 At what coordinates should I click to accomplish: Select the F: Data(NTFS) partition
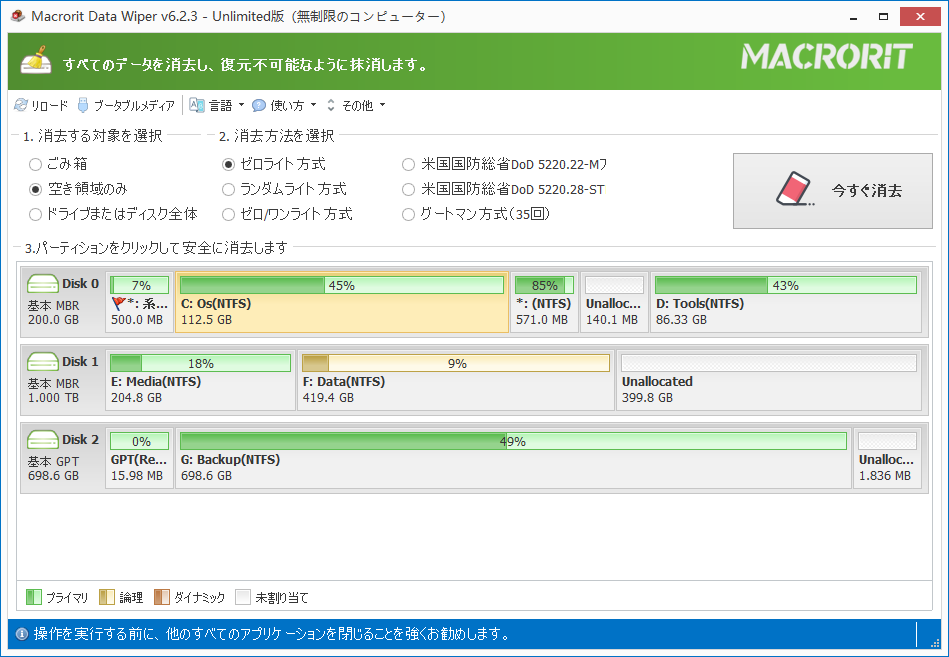point(456,380)
